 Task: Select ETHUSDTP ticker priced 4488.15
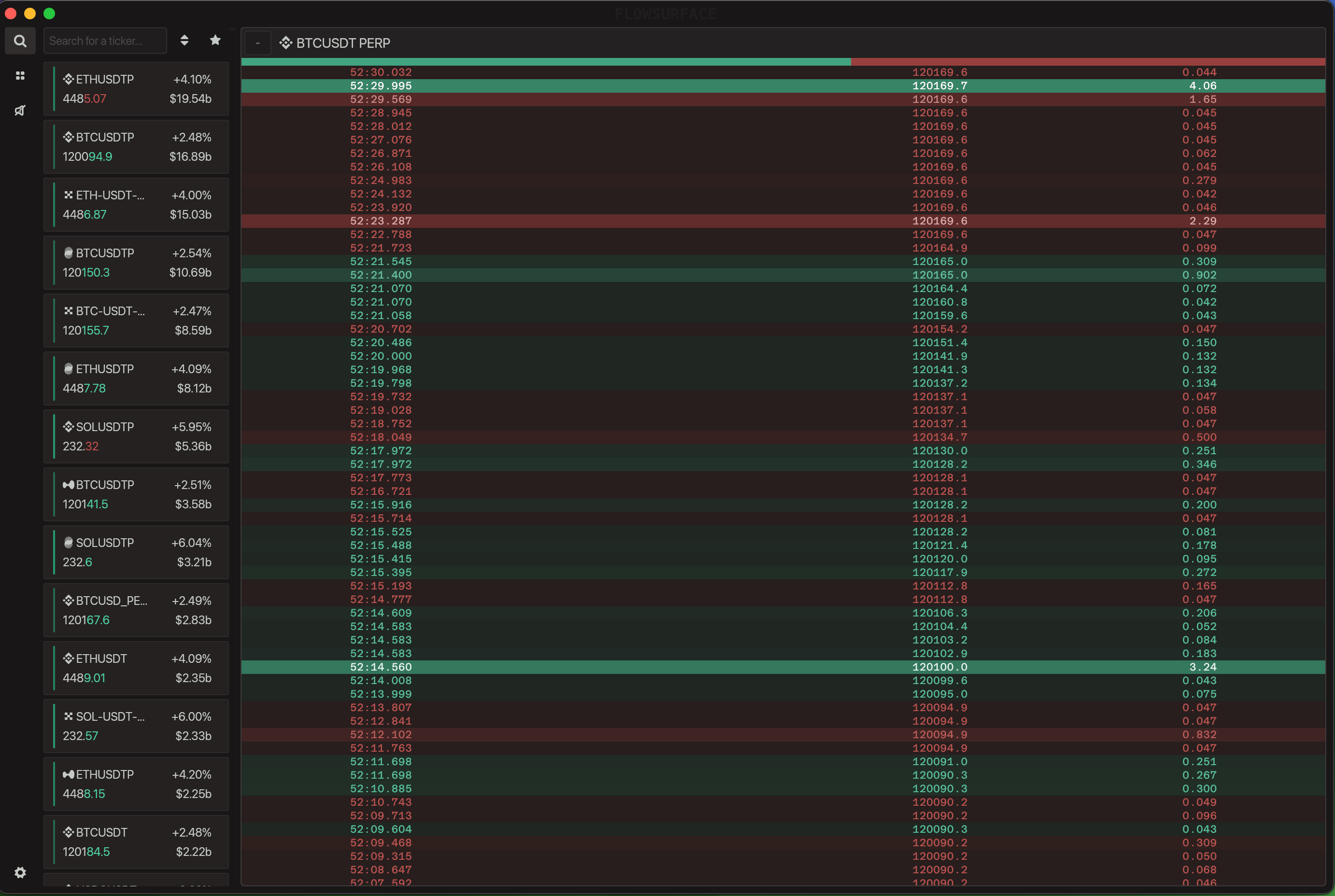pos(136,784)
